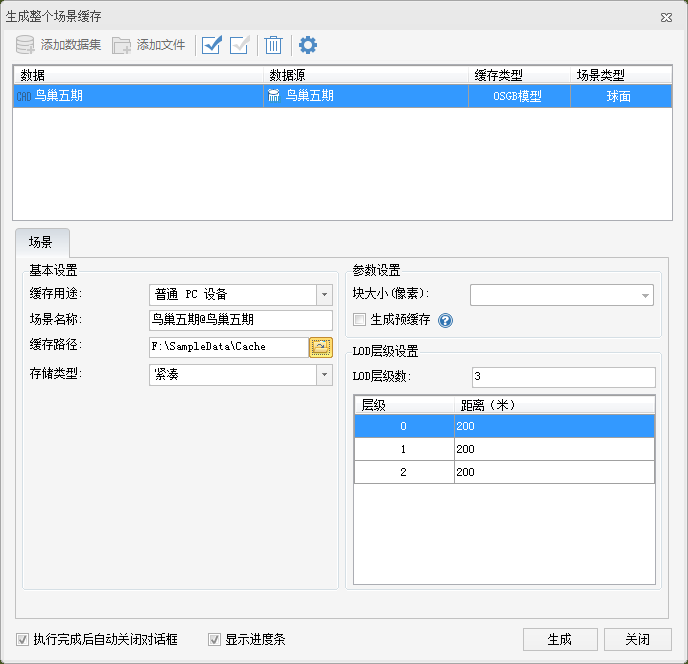Click the browse folder button for cache path

(320, 347)
